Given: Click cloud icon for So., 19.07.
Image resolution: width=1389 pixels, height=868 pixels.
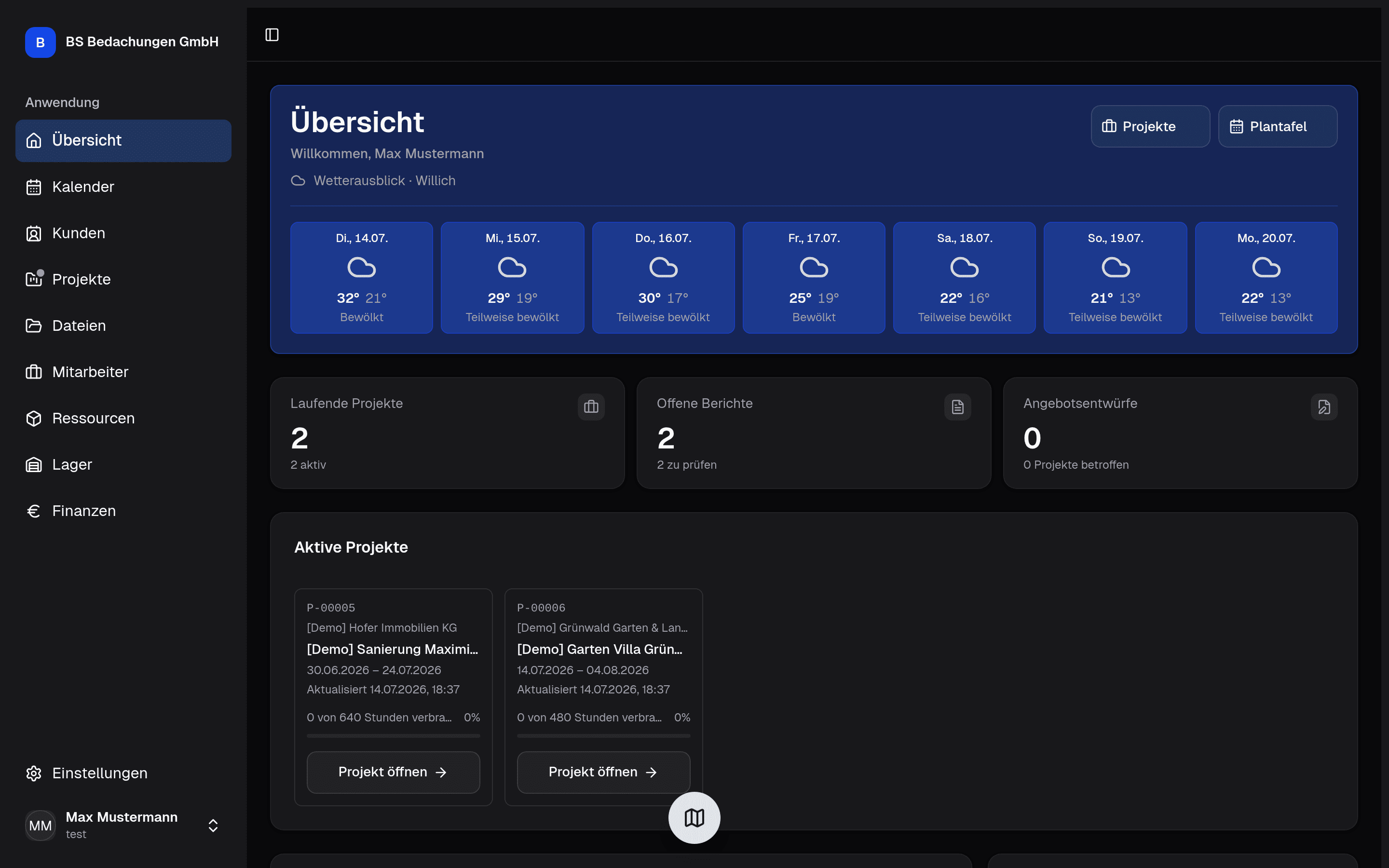Looking at the screenshot, I should click(1116, 268).
